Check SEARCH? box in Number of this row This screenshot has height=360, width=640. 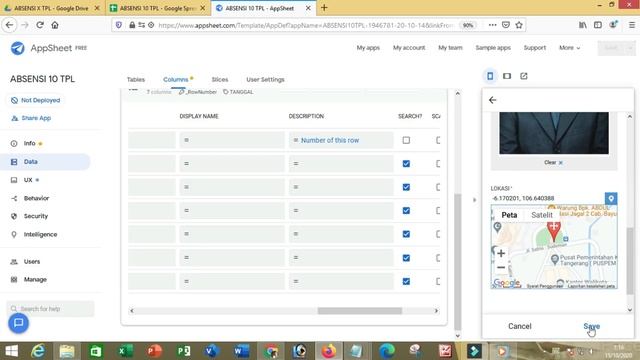[x=406, y=140]
